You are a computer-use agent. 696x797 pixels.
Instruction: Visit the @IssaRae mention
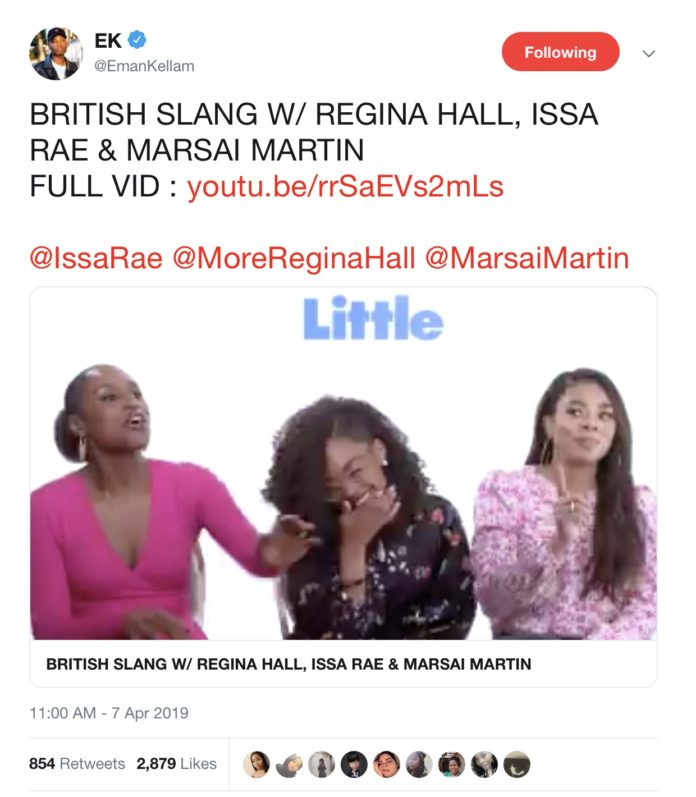click(x=96, y=258)
